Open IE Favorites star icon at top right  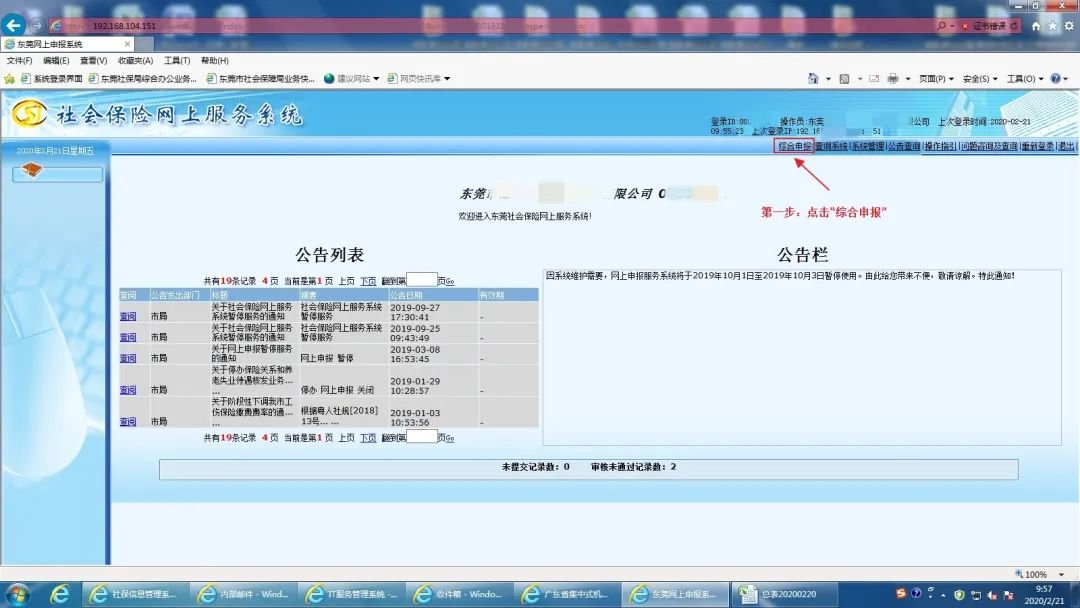[1052, 26]
